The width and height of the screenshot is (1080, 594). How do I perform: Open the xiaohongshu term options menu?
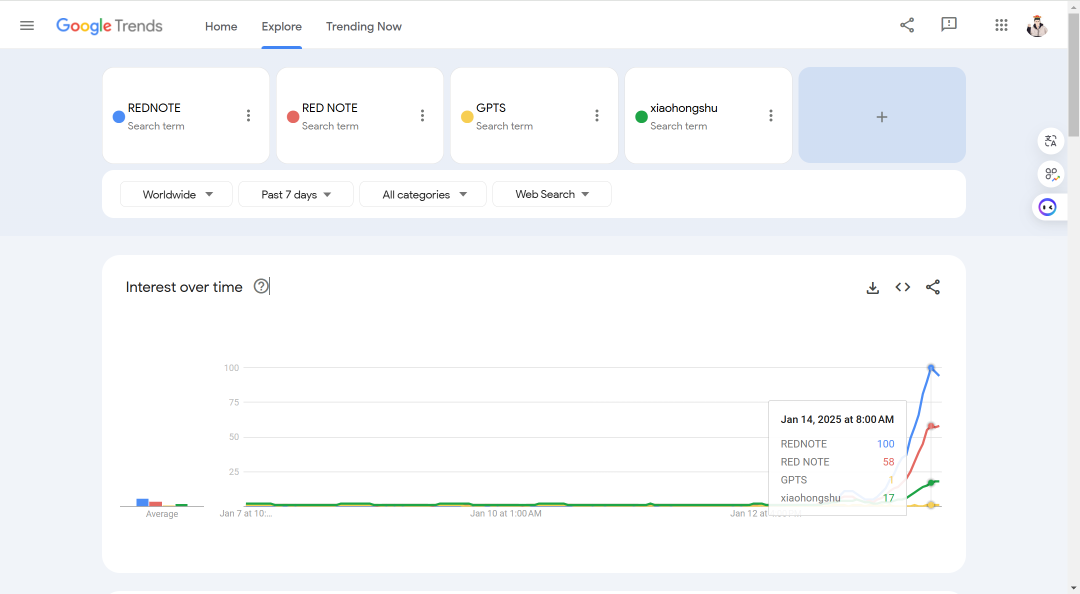point(771,116)
